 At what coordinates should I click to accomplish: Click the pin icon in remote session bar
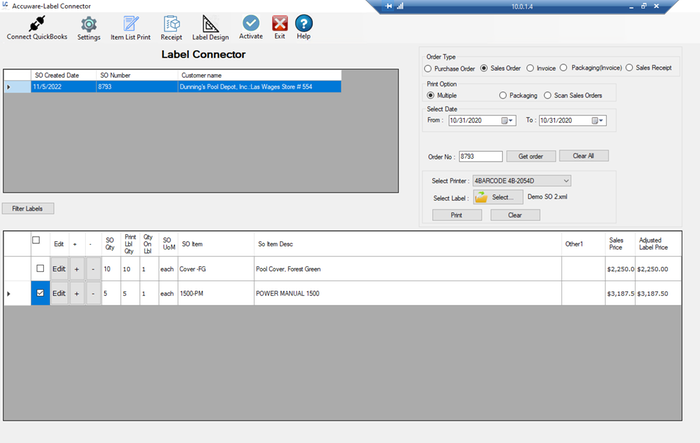389,6
